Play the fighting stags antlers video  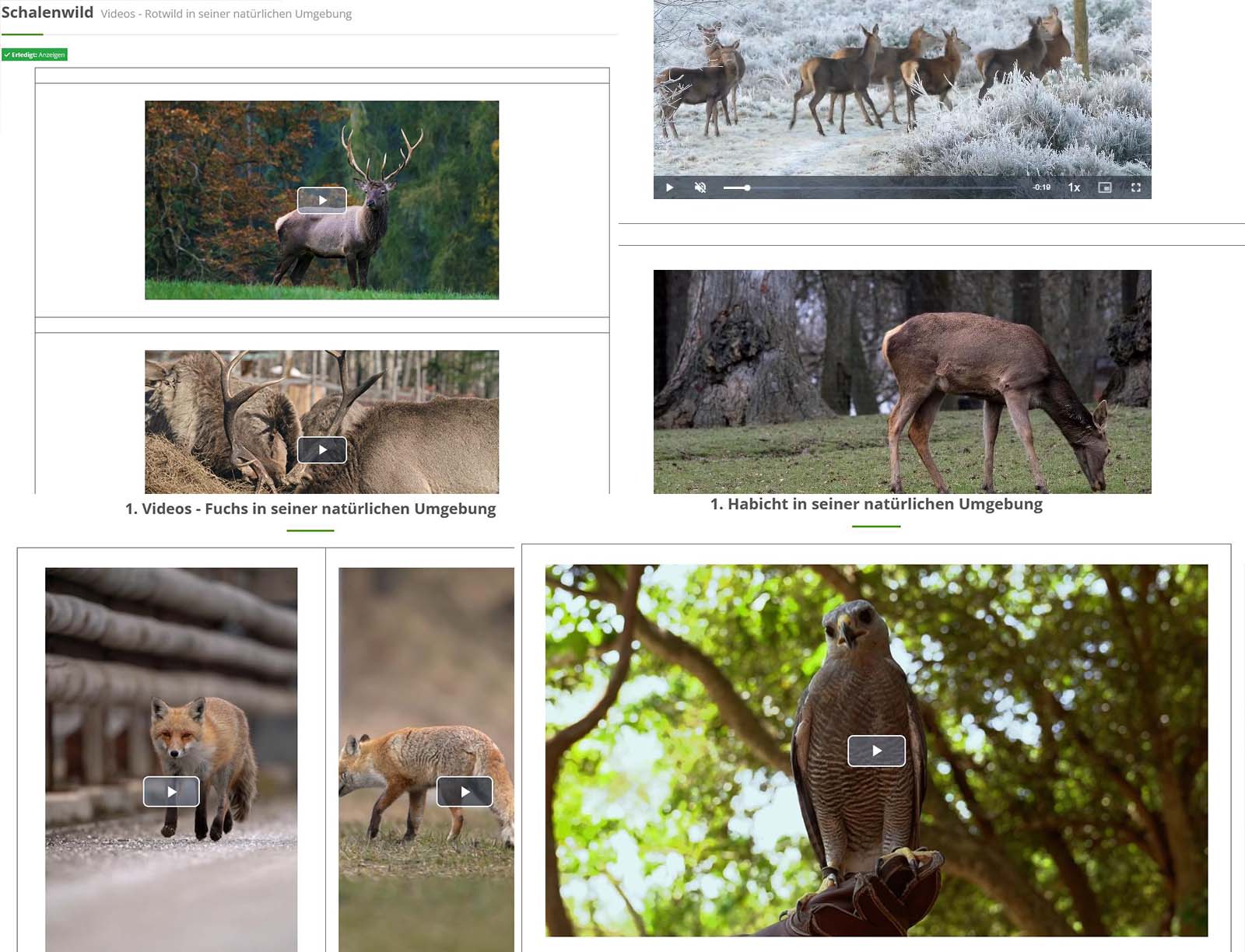tap(321, 450)
